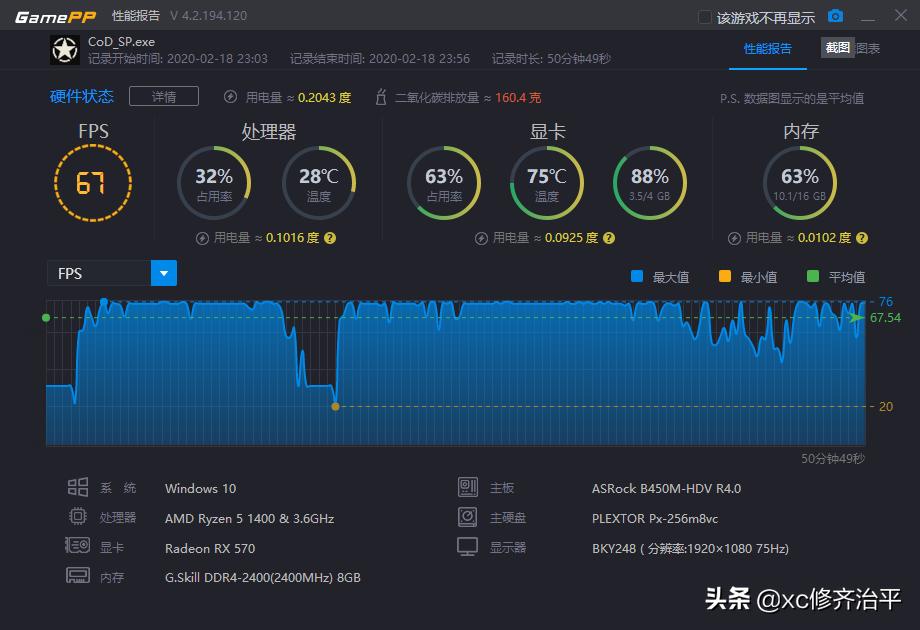Click the GPU 63% usage gauge
The image size is (920, 630).
click(x=444, y=183)
